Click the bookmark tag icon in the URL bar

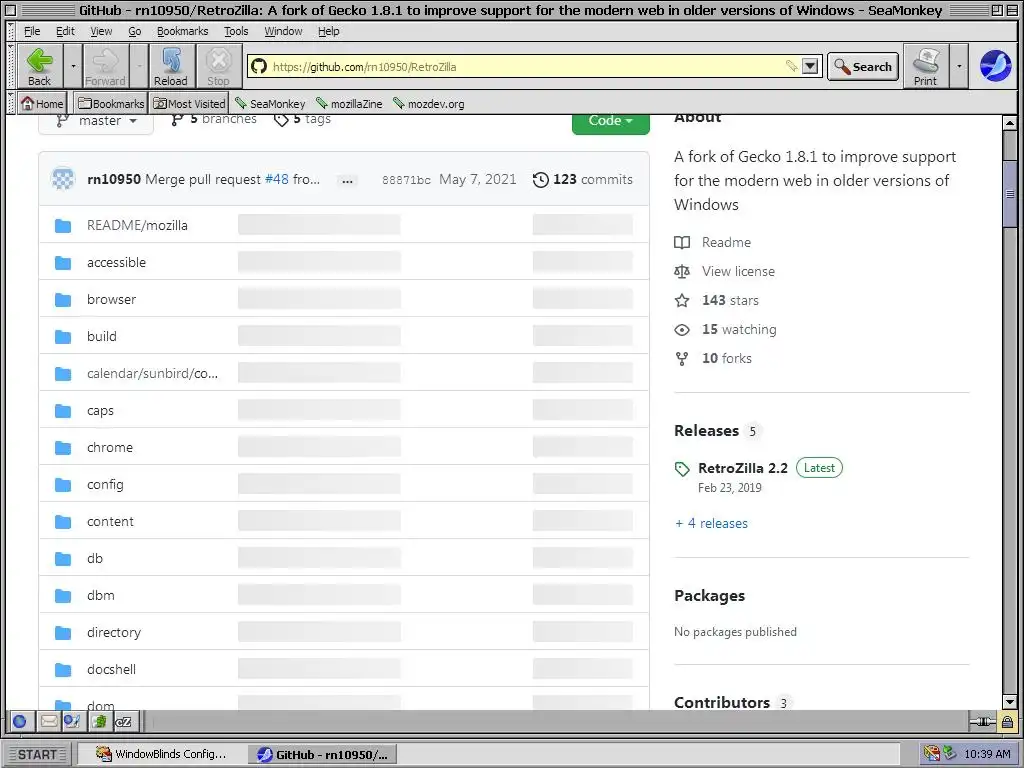point(791,66)
